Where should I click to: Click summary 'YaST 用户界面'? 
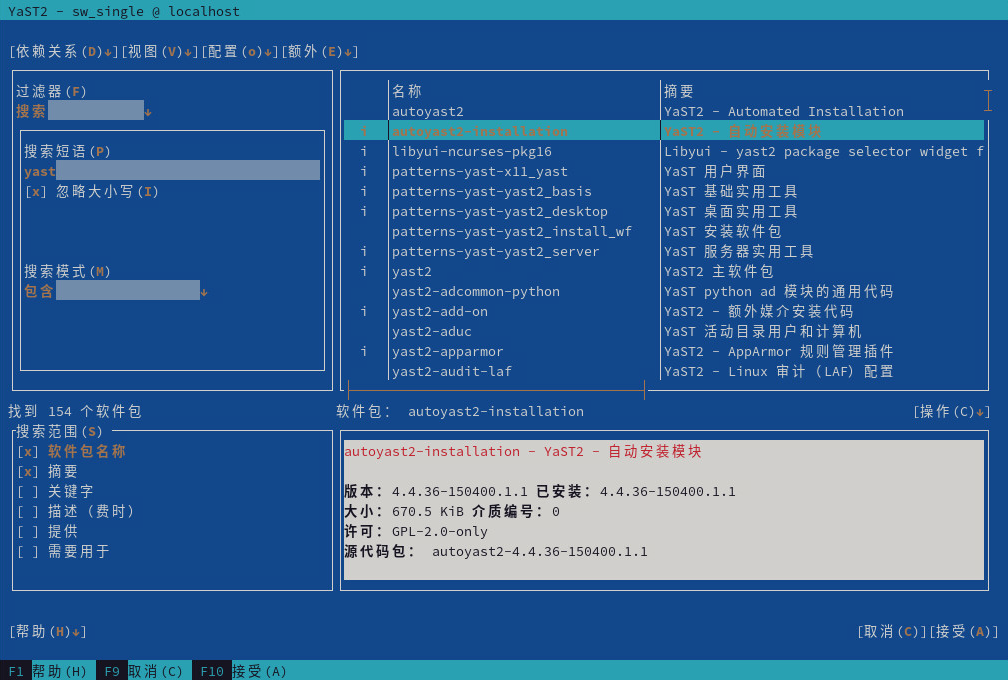click(715, 171)
